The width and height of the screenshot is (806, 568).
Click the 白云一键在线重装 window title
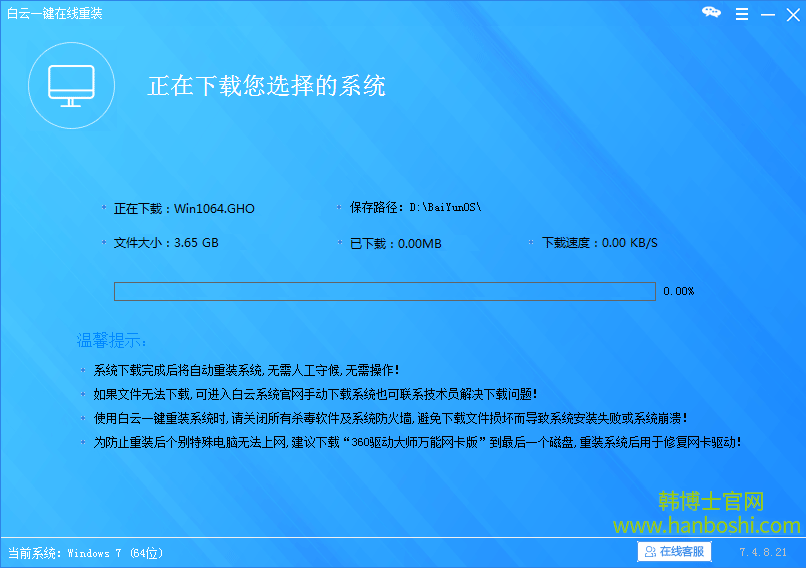click(x=55, y=14)
